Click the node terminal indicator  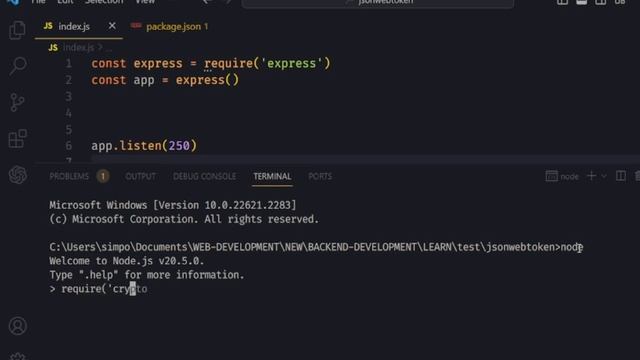pos(562,176)
